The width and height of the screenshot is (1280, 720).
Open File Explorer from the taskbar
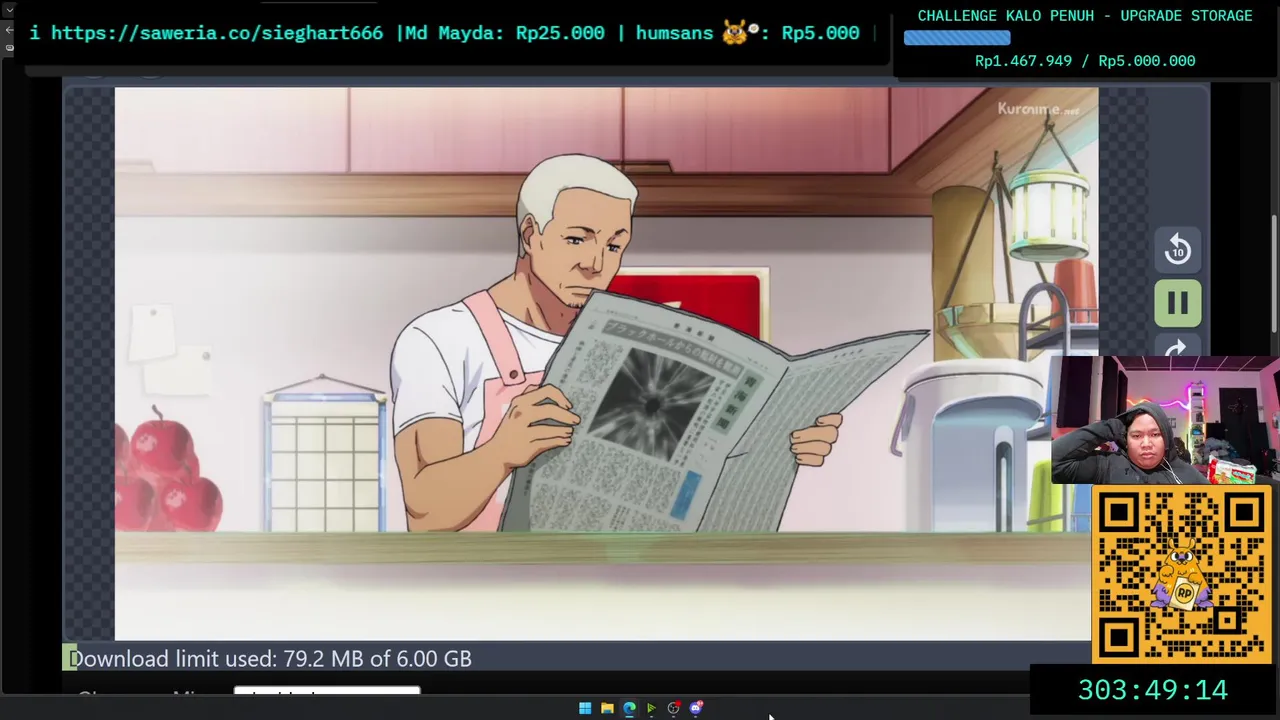coord(607,708)
